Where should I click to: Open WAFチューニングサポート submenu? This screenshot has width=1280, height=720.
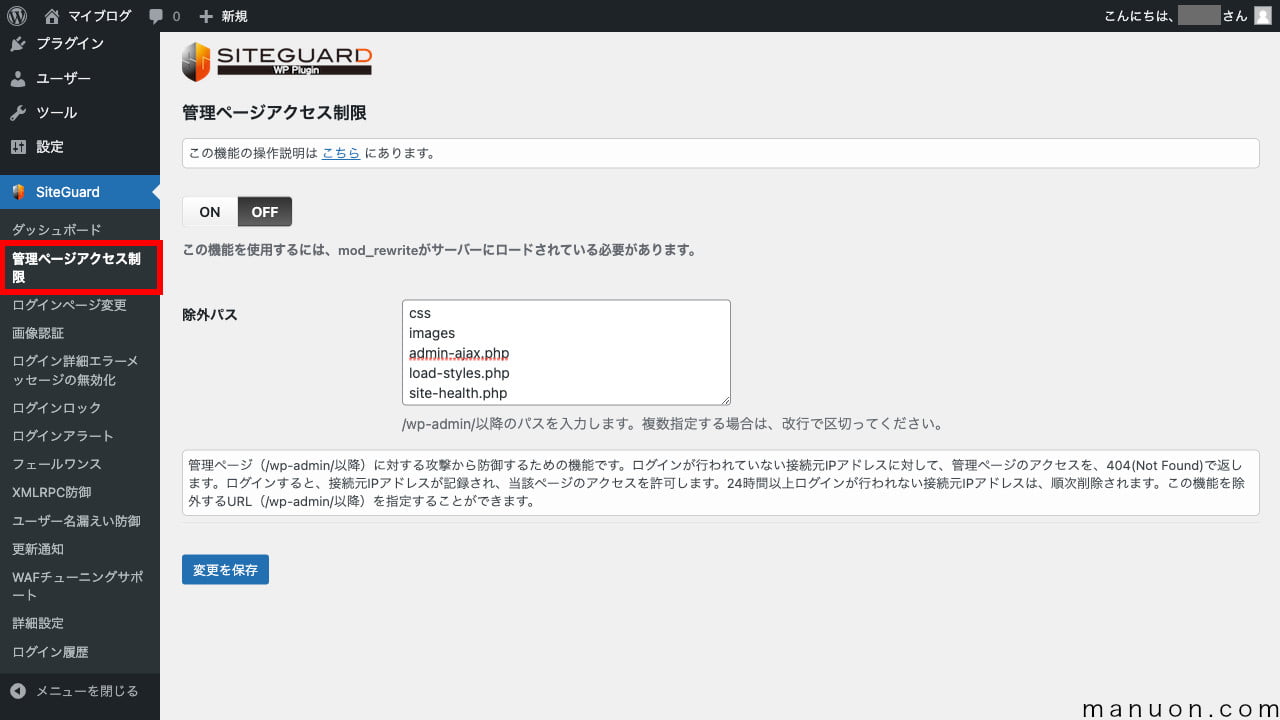(x=77, y=586)
